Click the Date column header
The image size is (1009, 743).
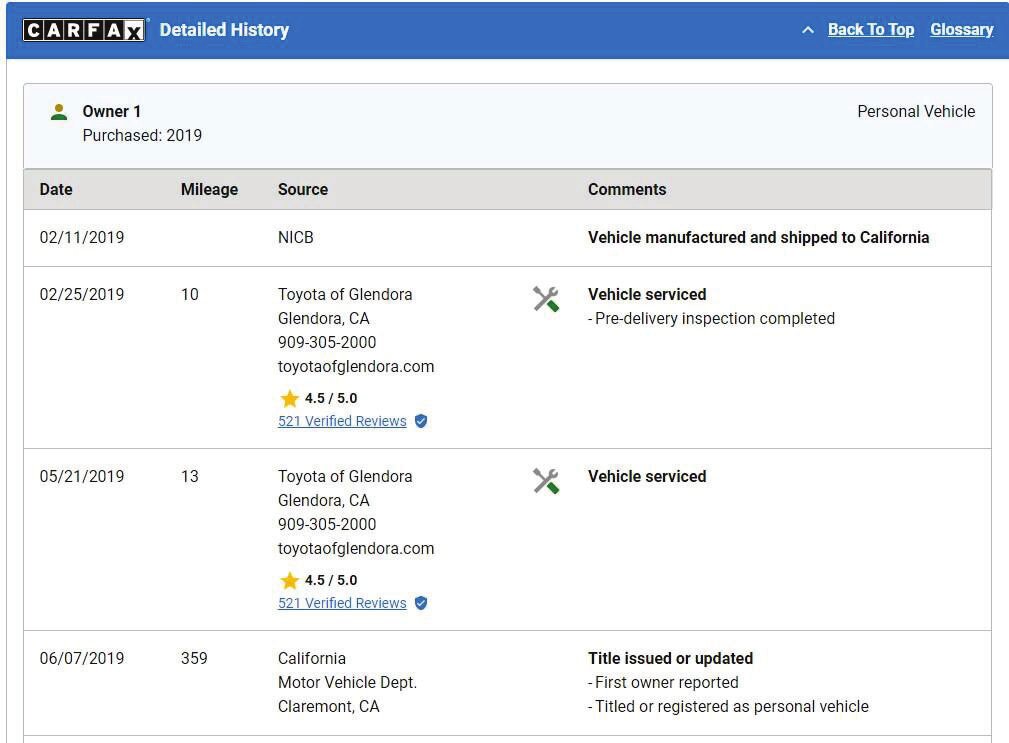pyautogui.click(x=56, y=190)
